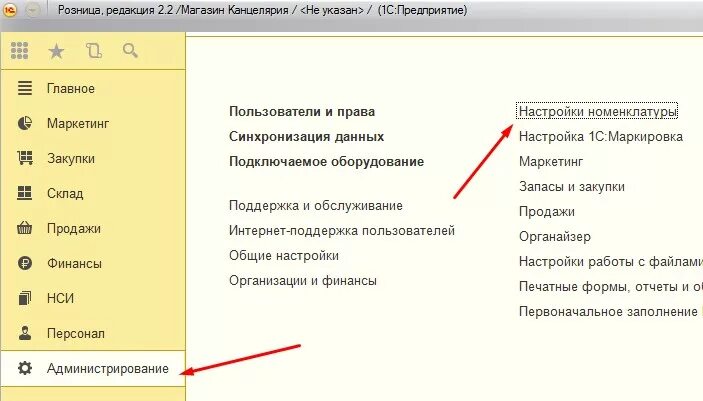Click the Маркетинг pie chart icon
703x401 pixels.
[x=25, y=123]
